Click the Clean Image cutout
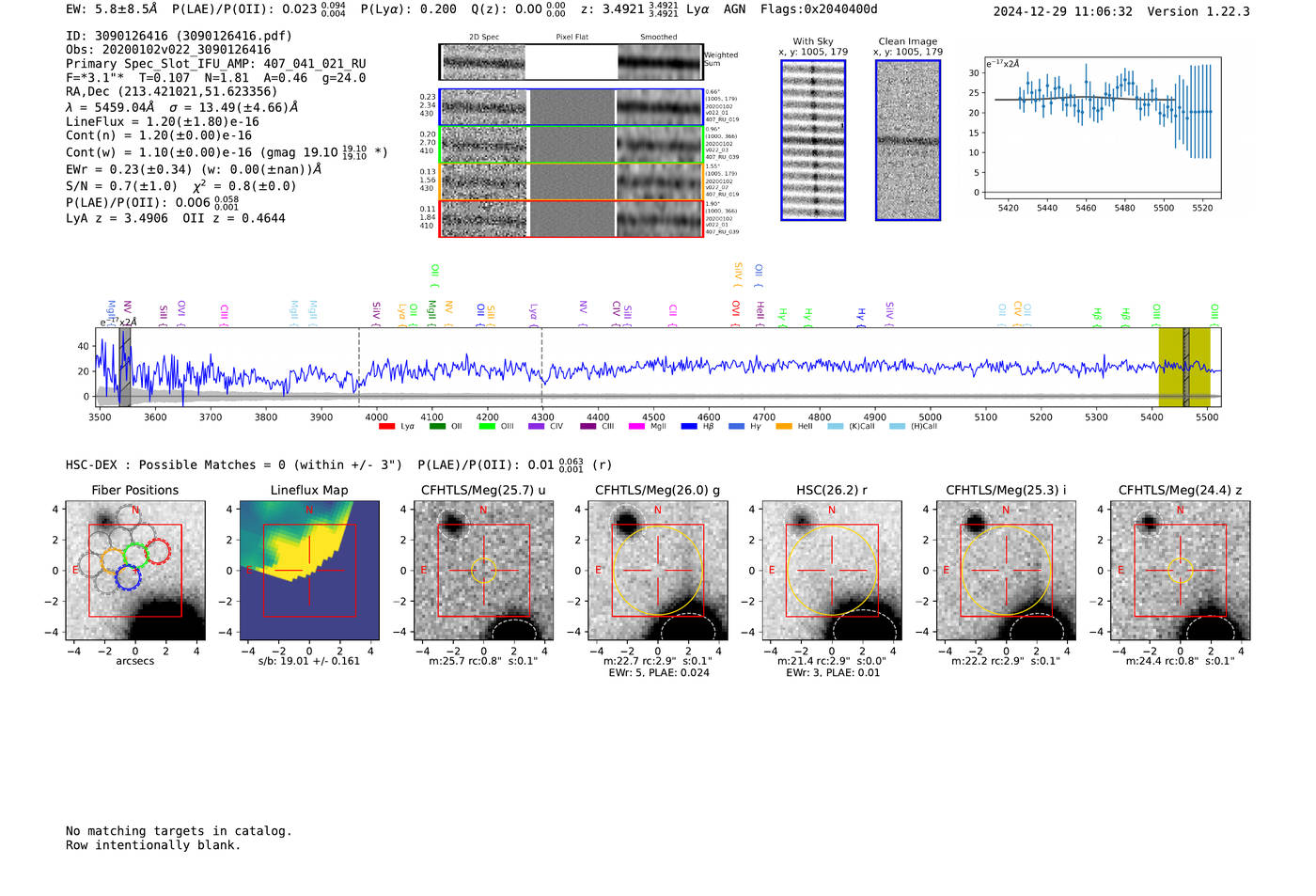 point(908,140)
